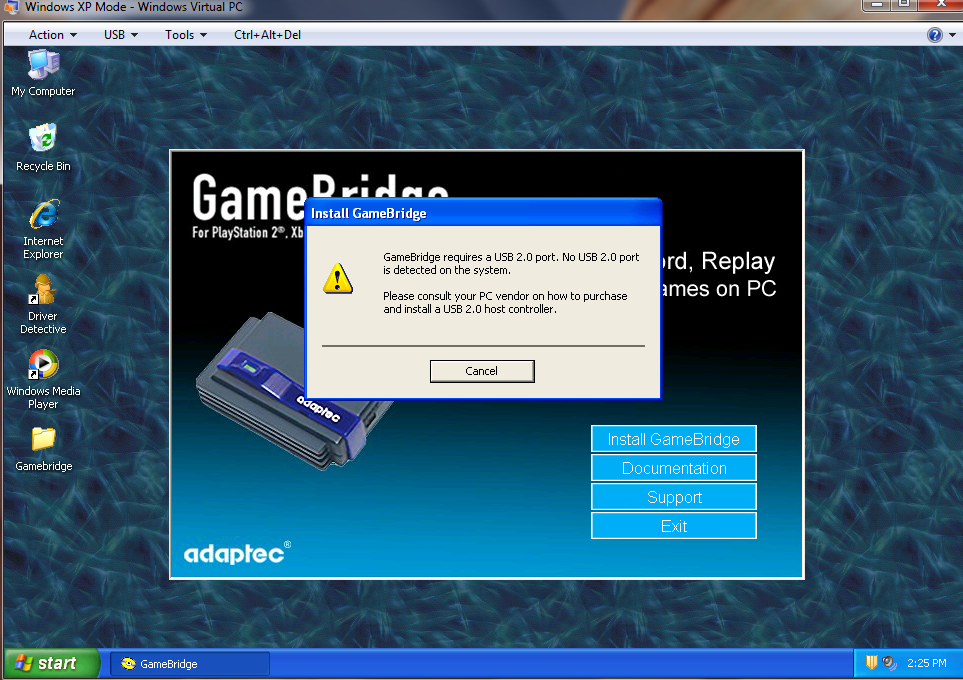Click the 'For PlayStation 2' subtitle text
The height and width of the screenshot is (680, 963).
tap(248, 232)
